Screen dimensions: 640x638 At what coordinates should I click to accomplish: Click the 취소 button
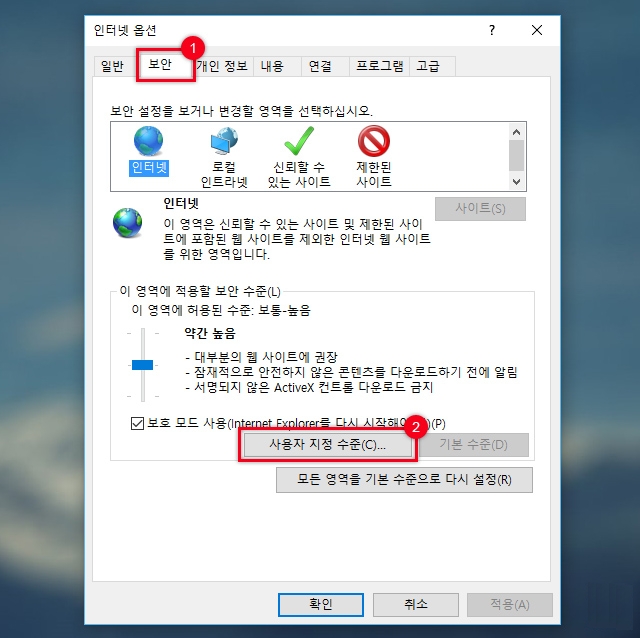[x=416, y=605]
